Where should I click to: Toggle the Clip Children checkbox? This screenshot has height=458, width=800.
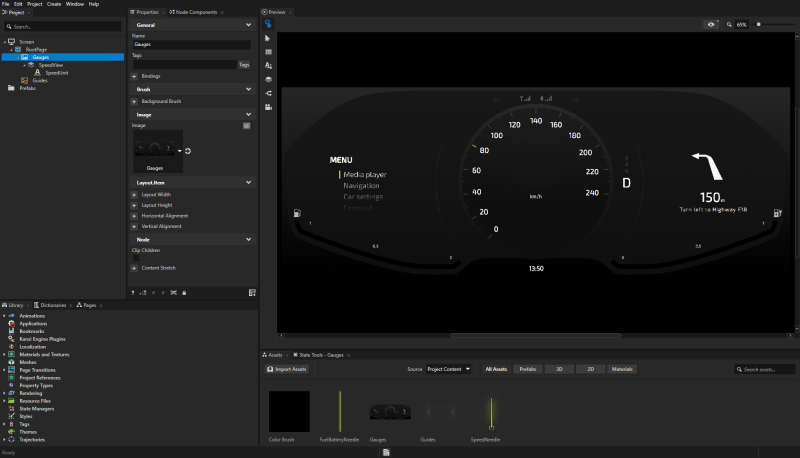point(135,257)
